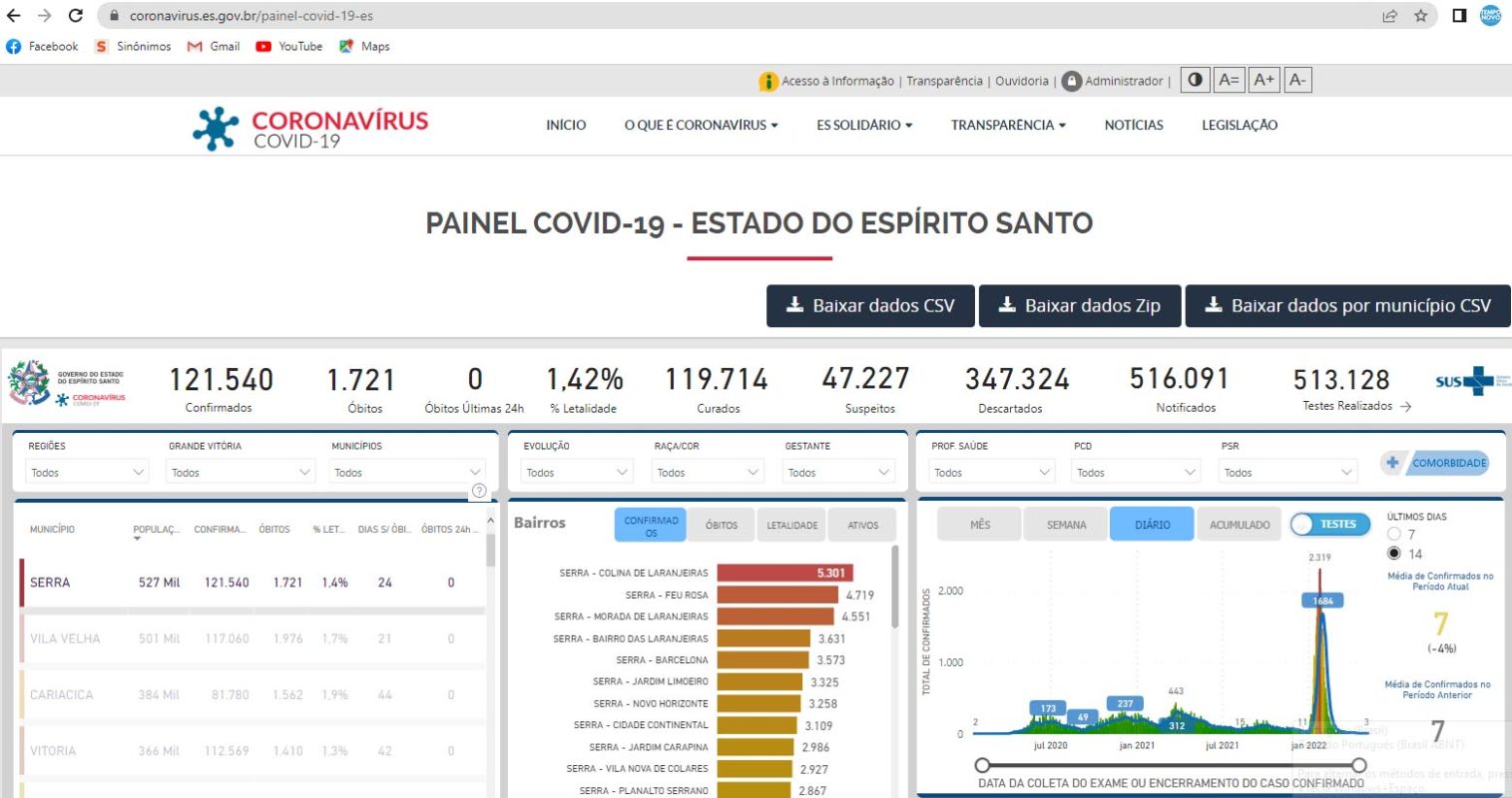This screenshot has width=1512, height=798.
Task: Select the 7 últimos dias radio option
Action: click(x=1394, y=535)
